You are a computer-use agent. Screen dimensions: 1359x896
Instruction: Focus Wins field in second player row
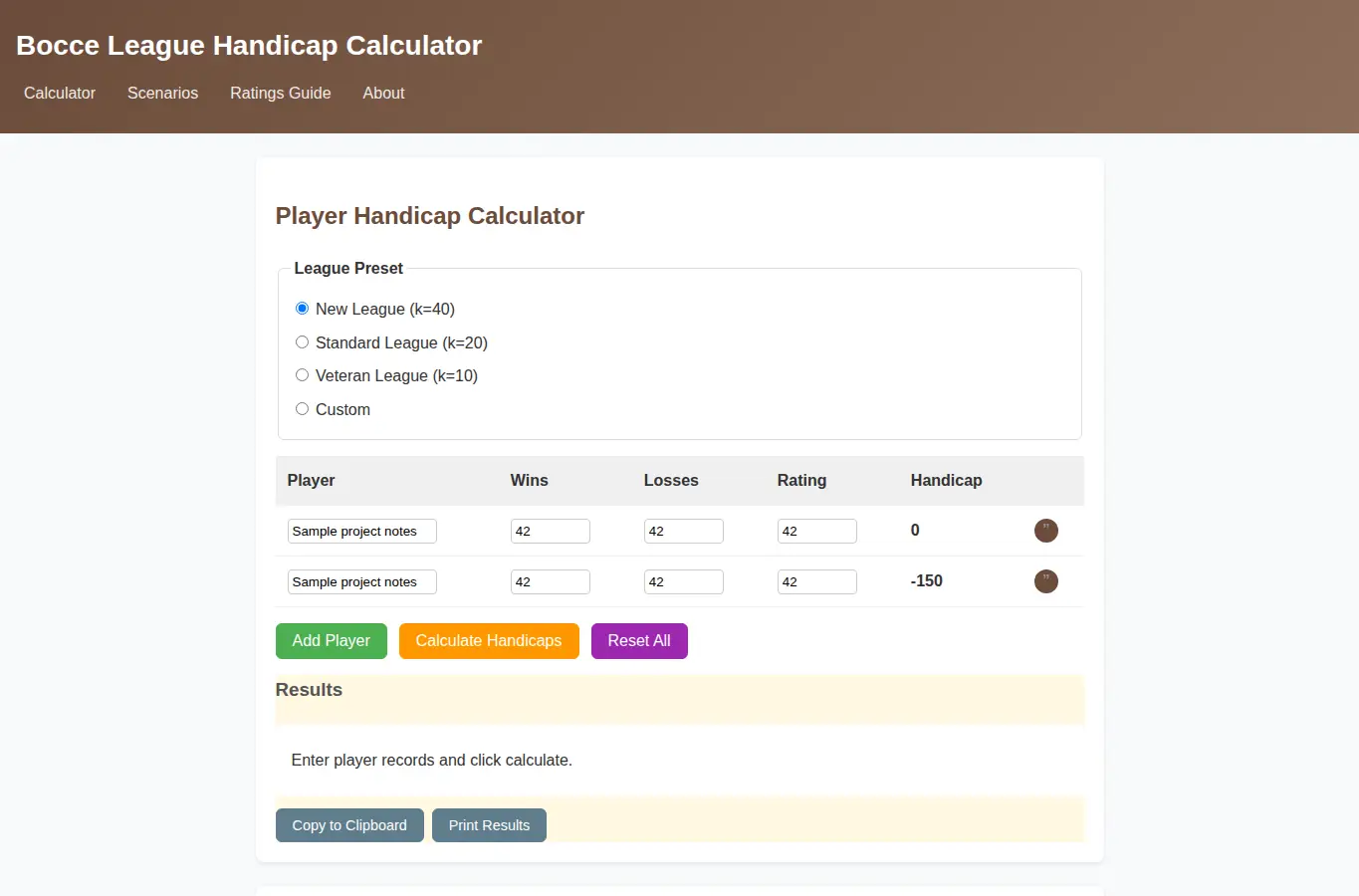coord(551,582)
